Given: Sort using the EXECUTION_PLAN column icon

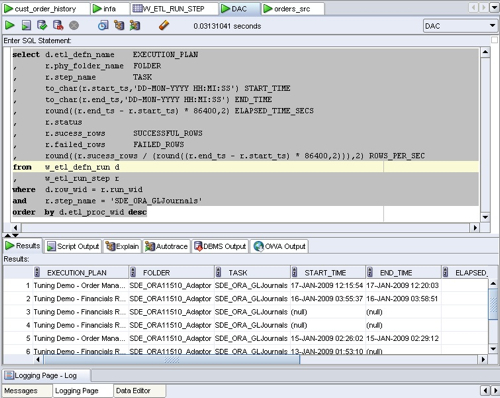Looking at the screenshot, I should point(37,272).
